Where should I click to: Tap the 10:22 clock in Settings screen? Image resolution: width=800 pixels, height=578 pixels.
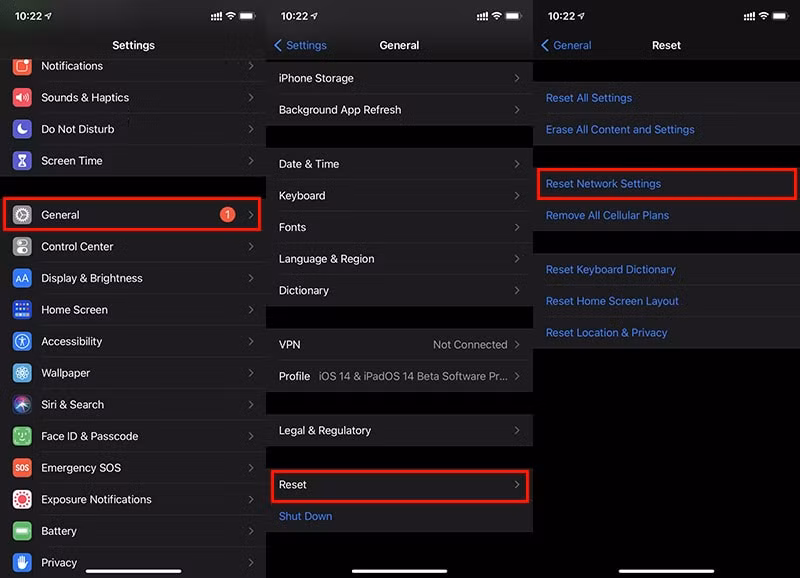click(29, 16)
